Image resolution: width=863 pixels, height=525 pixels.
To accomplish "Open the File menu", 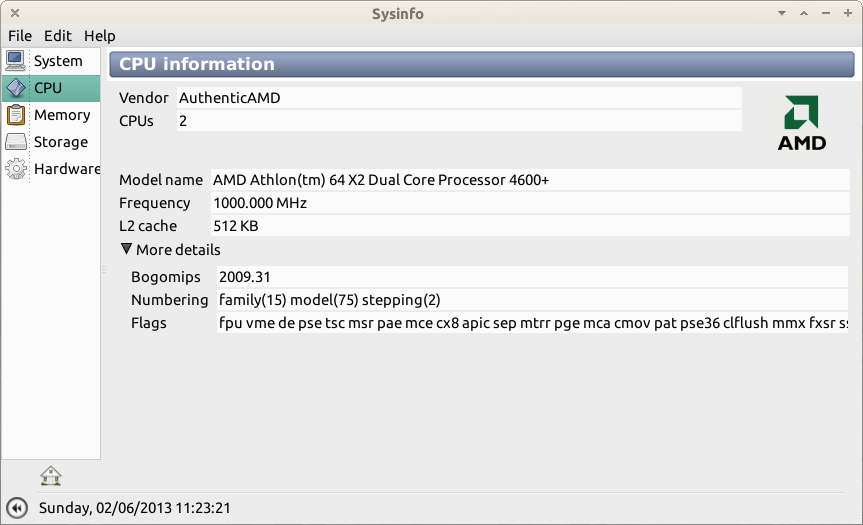I will (x=20, y=35).
